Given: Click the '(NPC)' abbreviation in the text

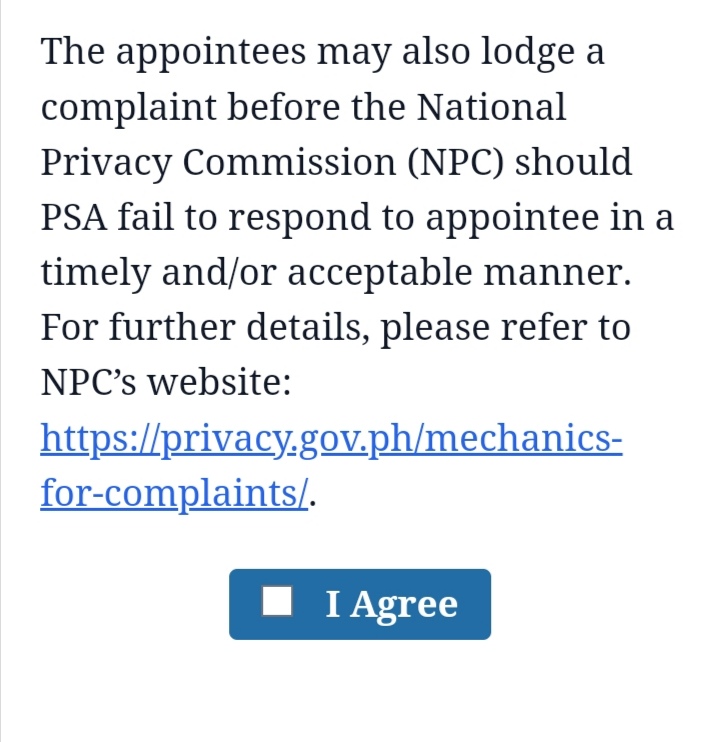Looking at the screenshot, I should pos(456,163).
